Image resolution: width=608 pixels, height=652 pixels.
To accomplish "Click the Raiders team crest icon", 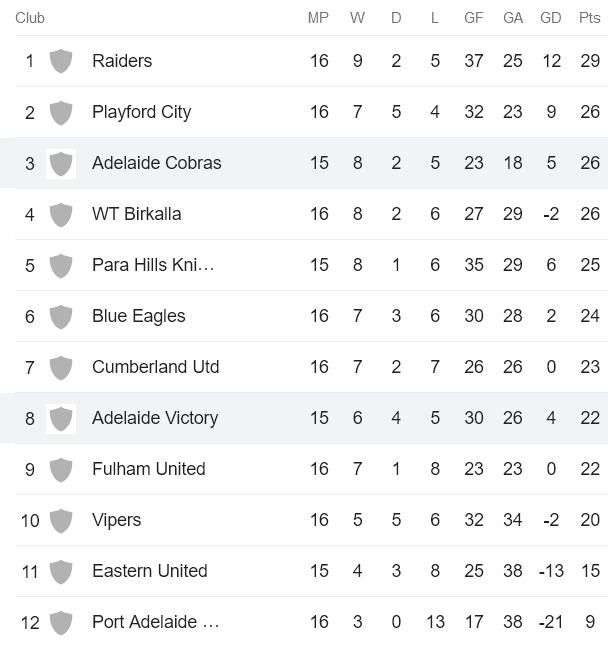I will pos(61,61).
